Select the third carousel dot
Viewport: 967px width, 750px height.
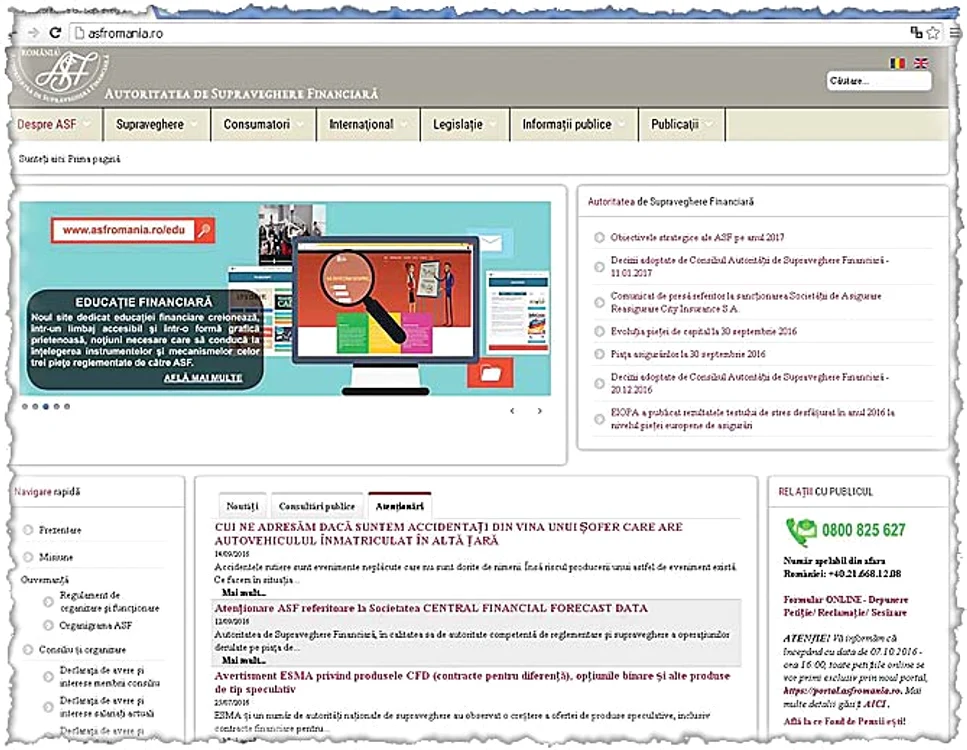tap(46, 406)
